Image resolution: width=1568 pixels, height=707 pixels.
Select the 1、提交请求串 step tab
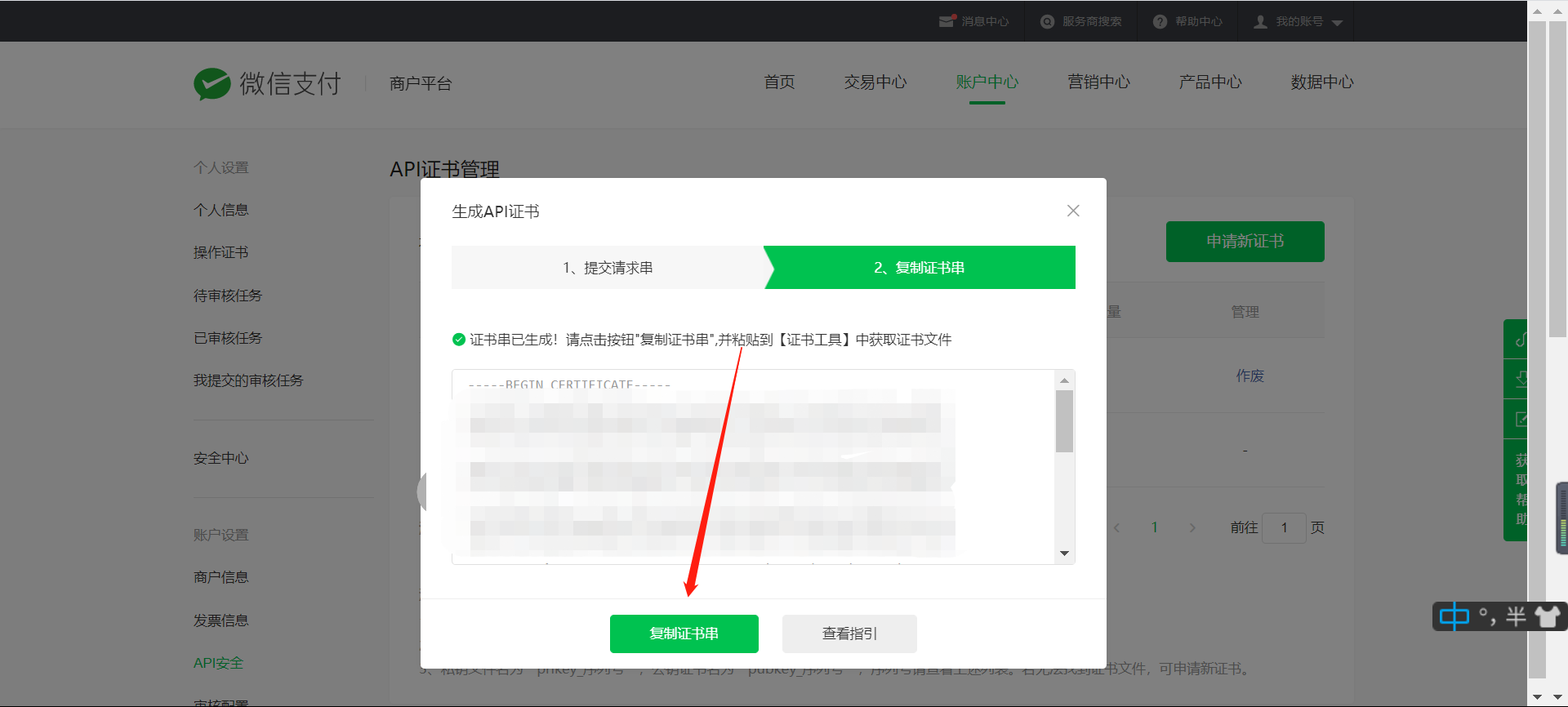coord(608,268)
